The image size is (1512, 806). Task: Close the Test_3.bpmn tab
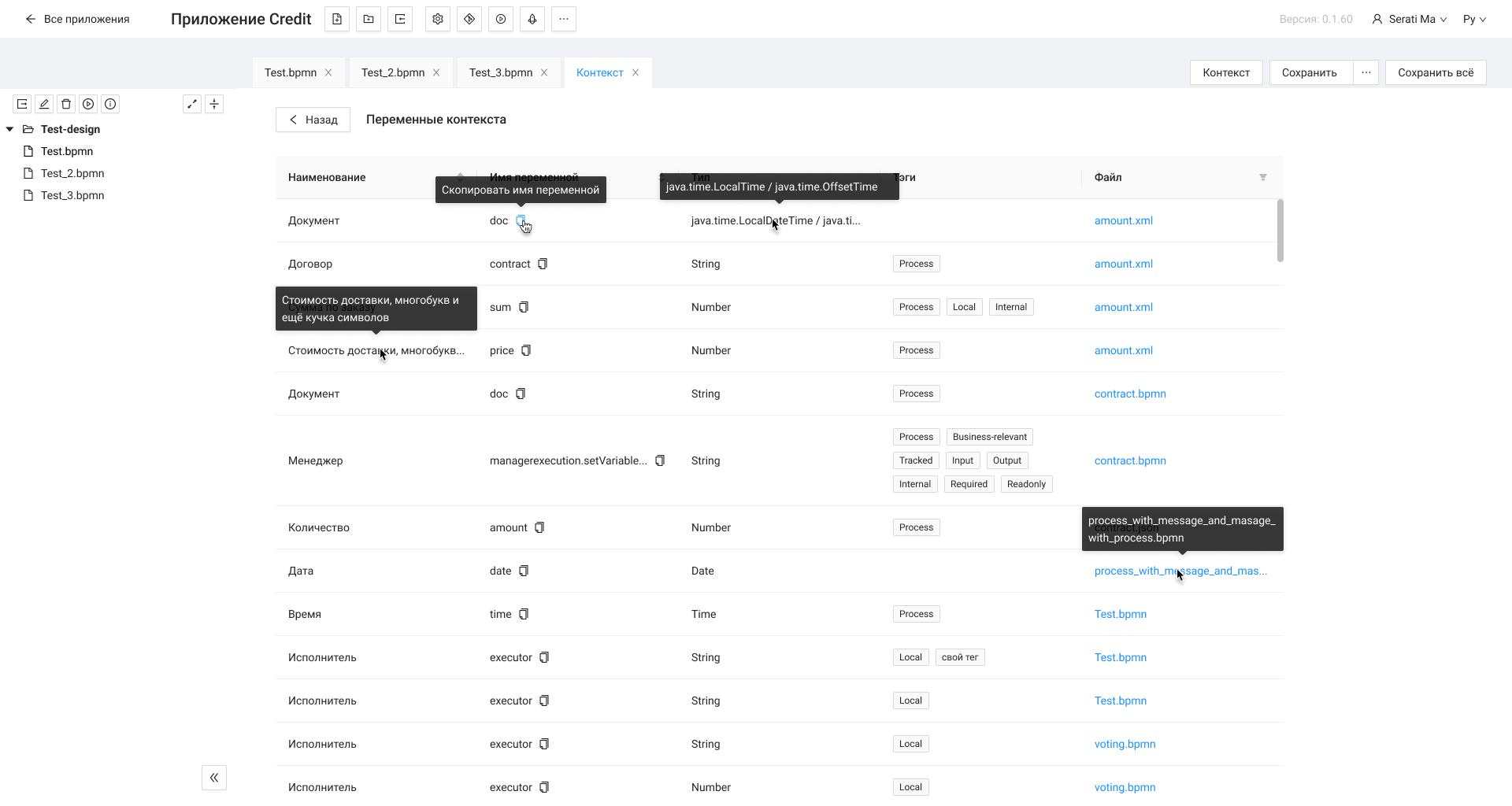pos(544,72)
